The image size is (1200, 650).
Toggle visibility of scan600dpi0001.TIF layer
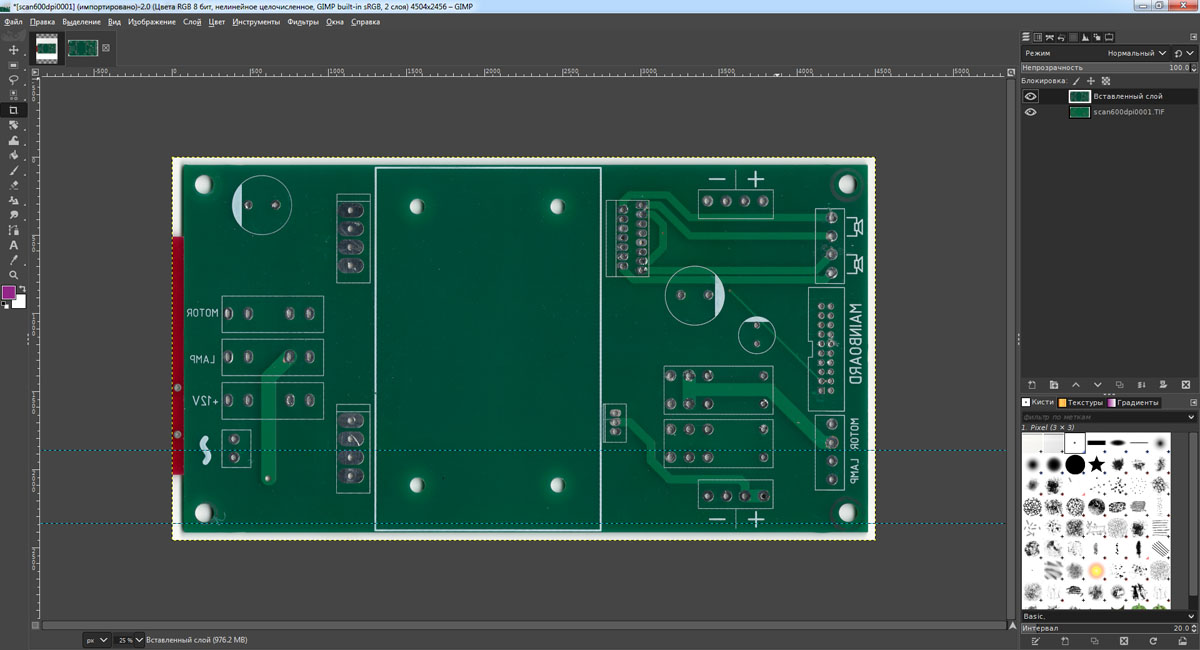coord(1031,113)
